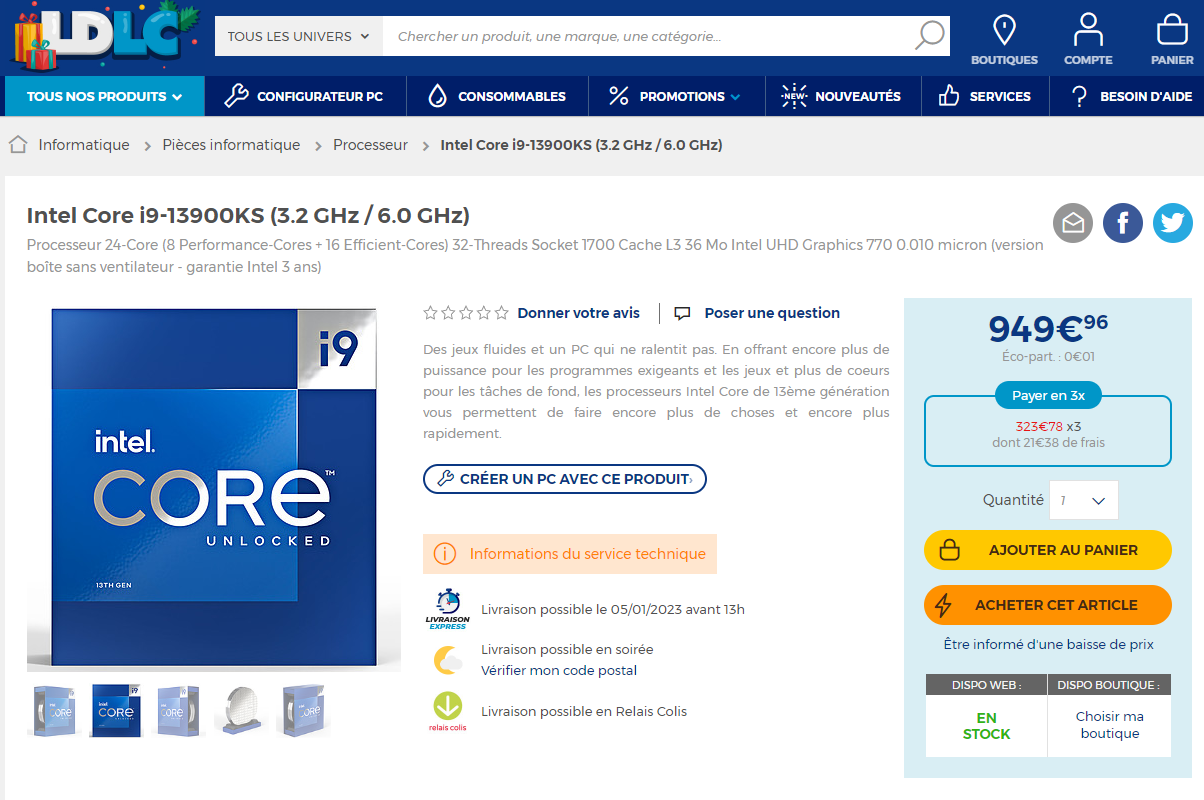Click the evening delivery moon icon

coord(447,660)
